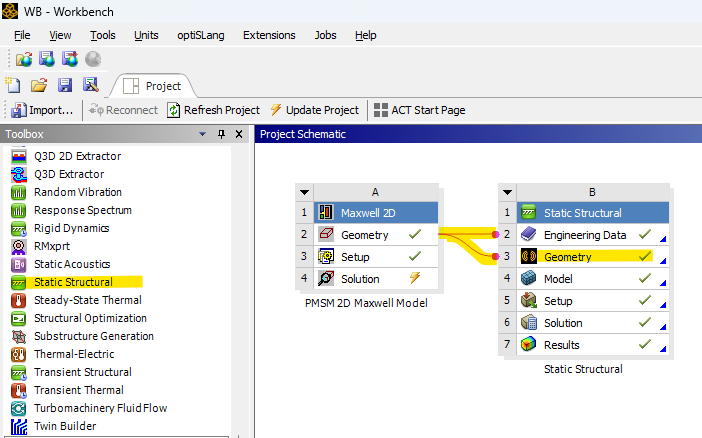702x438 pixels.
Task: Click the Response Spectrum system icon
Action: click(19, 210)
